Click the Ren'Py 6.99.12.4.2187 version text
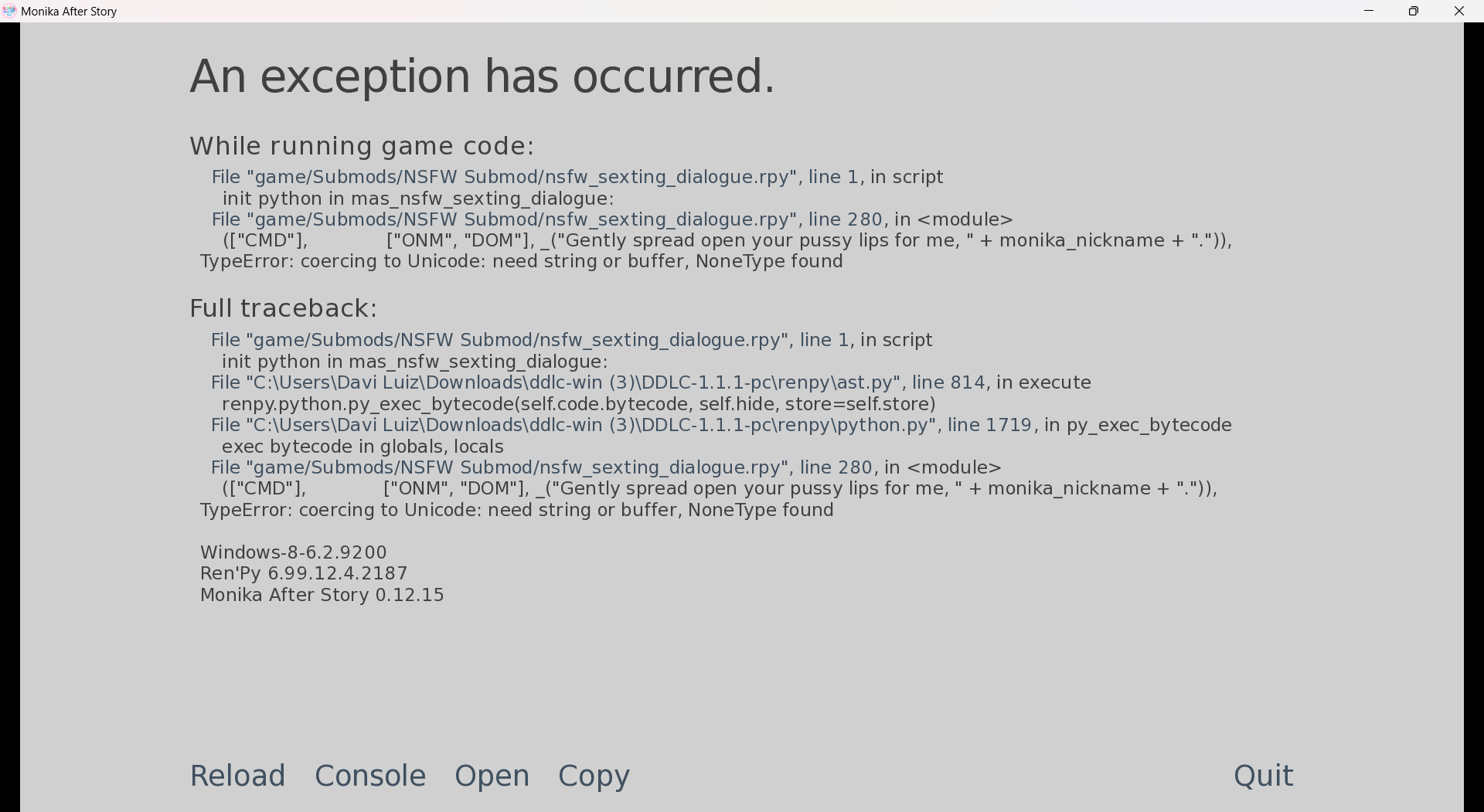This screenshot has width=1484, height=812. [304, 573]
